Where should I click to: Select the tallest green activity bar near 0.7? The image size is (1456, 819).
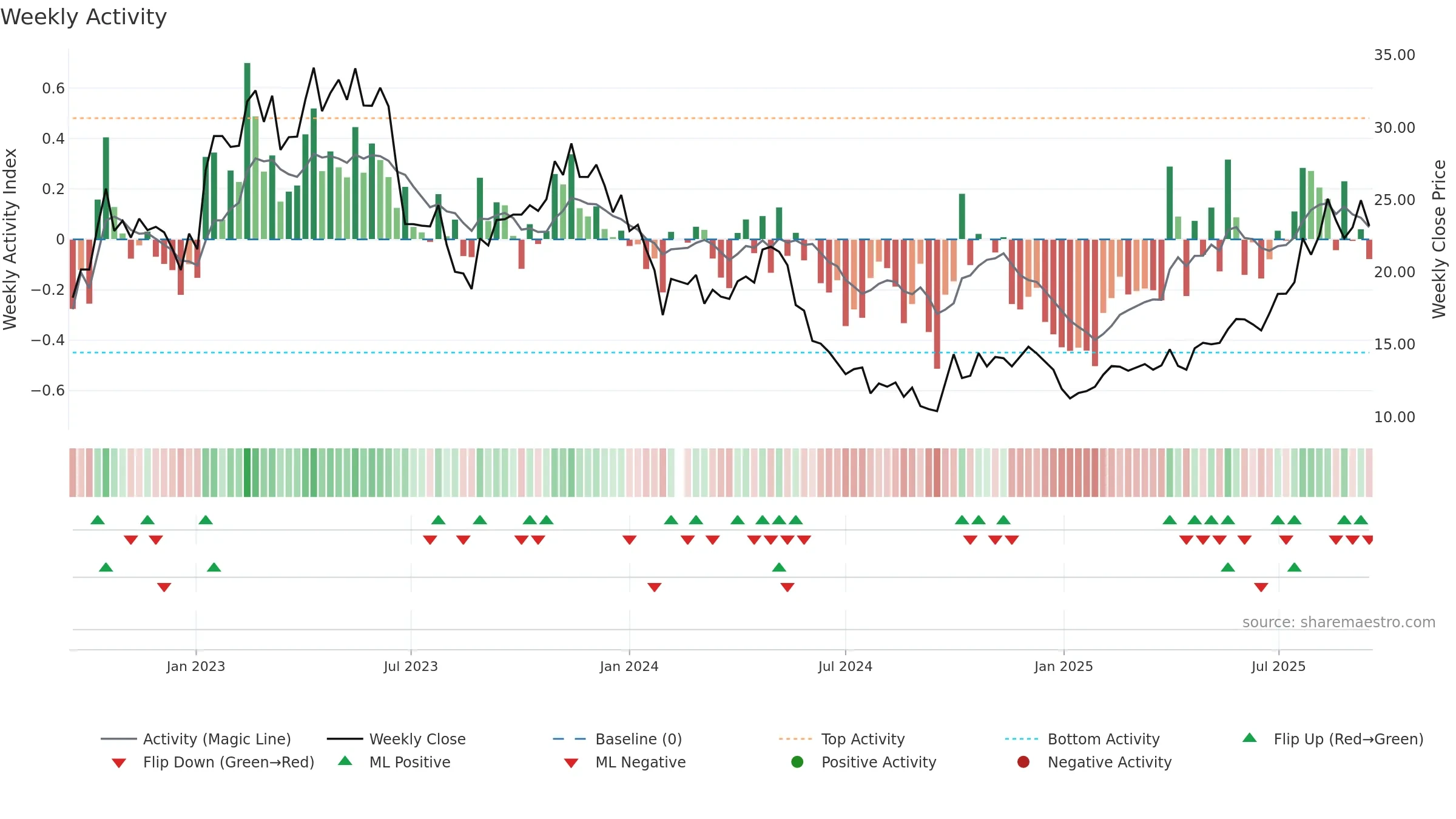247,151
